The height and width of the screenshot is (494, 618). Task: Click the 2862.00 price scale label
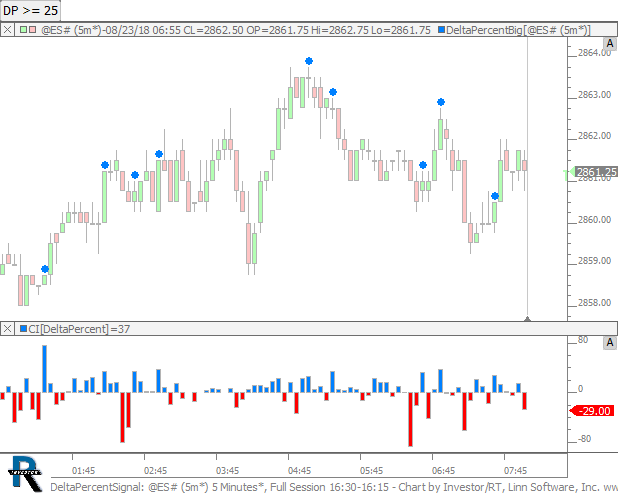coord(594,136)
